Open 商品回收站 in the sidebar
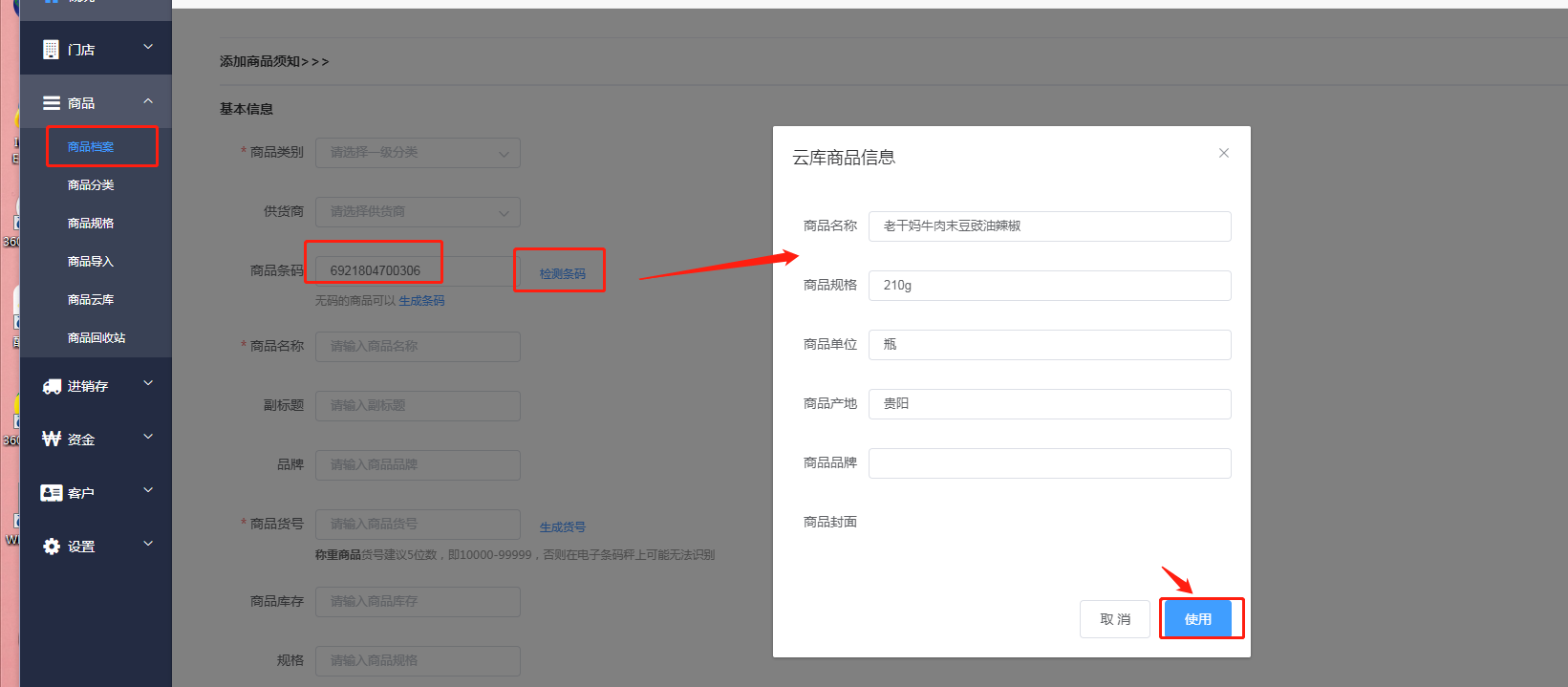This screenshot has width=1568, height=687. [97, 338]
